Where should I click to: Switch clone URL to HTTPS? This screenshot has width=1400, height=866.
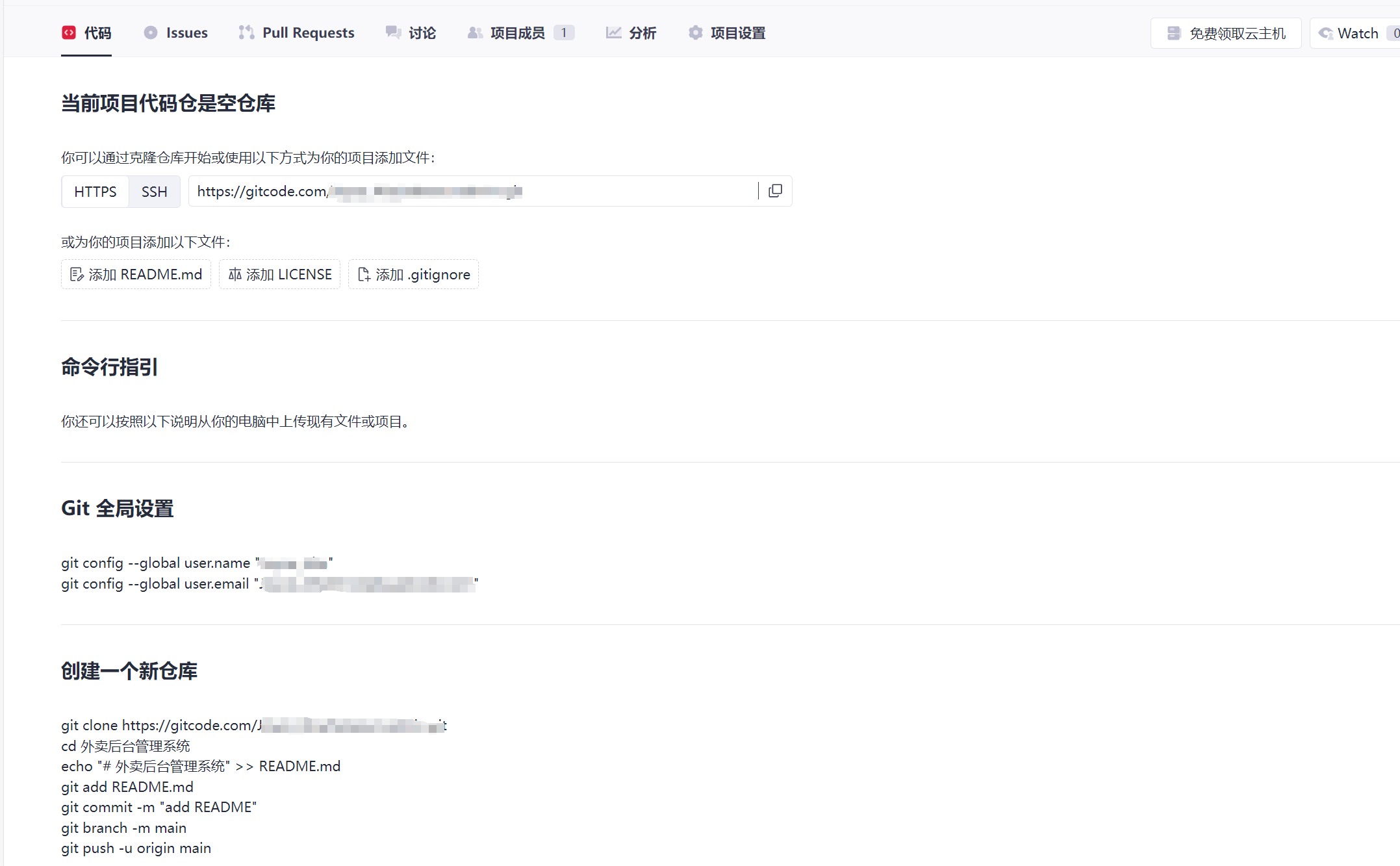95,191
